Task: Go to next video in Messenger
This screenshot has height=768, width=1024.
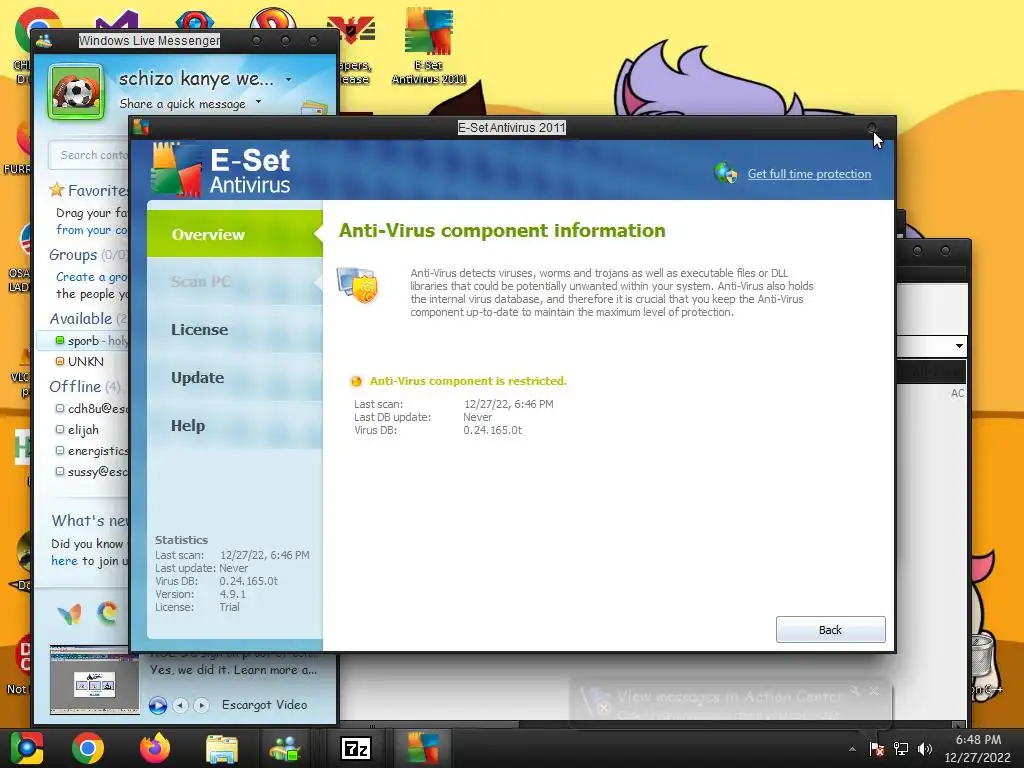Action: pyautogui.click(x=201, y=705)
